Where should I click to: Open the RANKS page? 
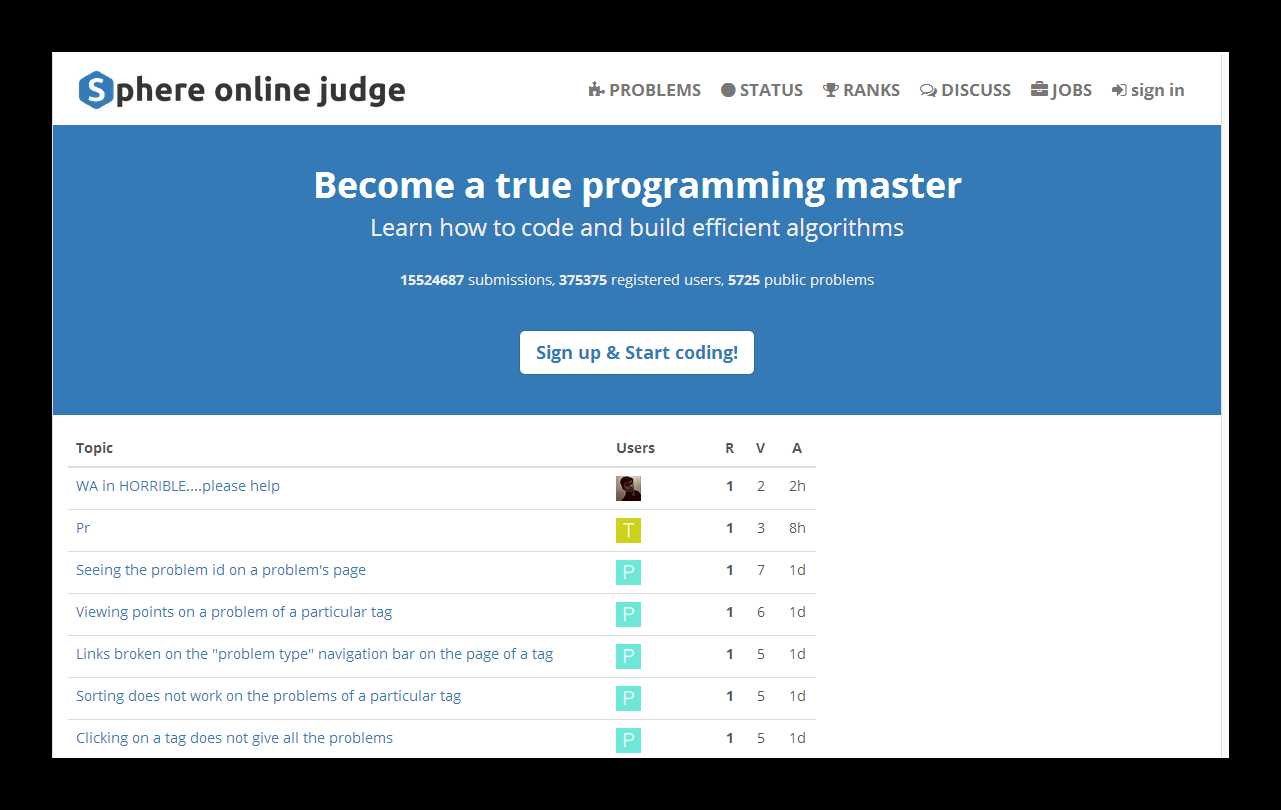click(861, 90)
